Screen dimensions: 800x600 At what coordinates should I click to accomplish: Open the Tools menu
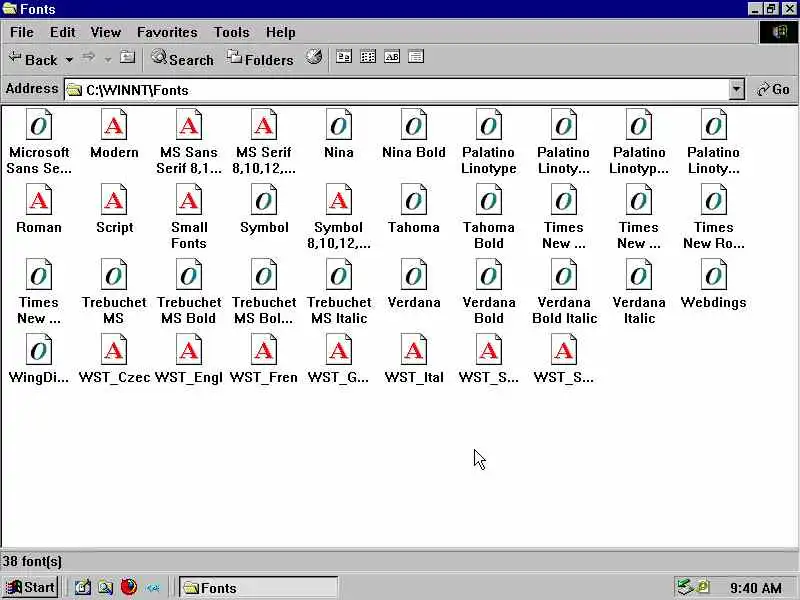(x=232, y=33)
